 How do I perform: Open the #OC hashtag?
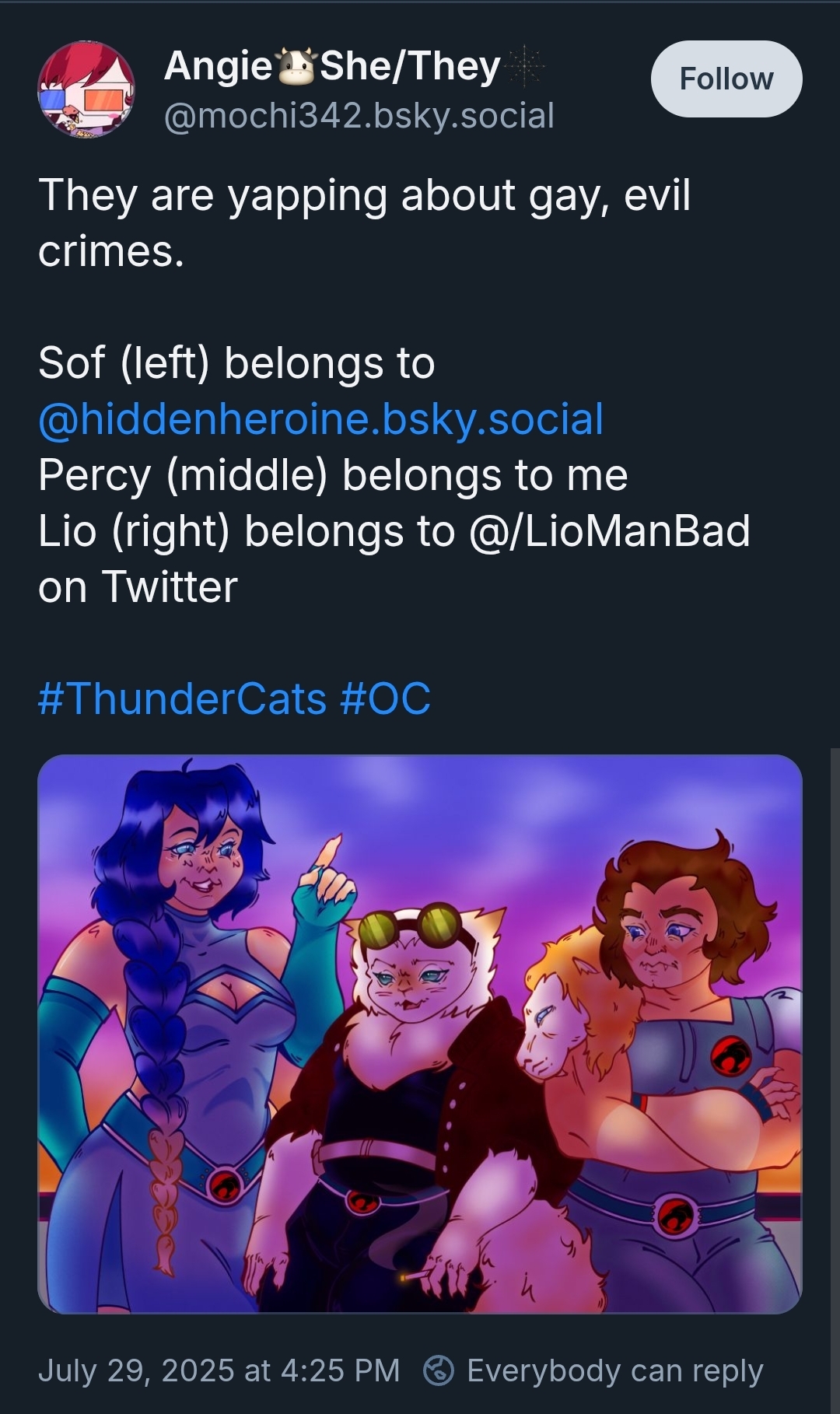[385, 698]
